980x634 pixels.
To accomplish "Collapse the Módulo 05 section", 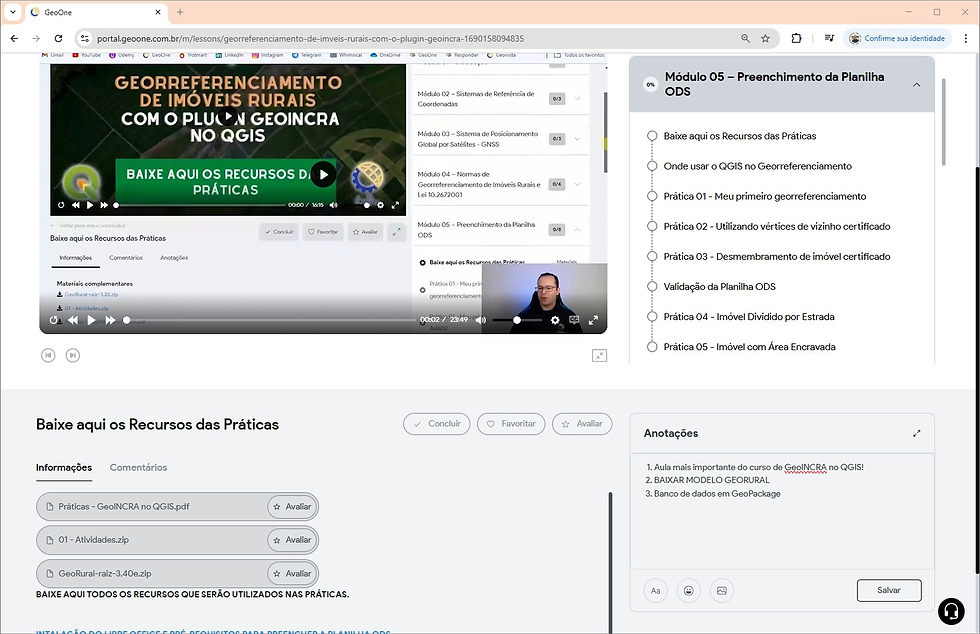I will (x=916, y=84).
